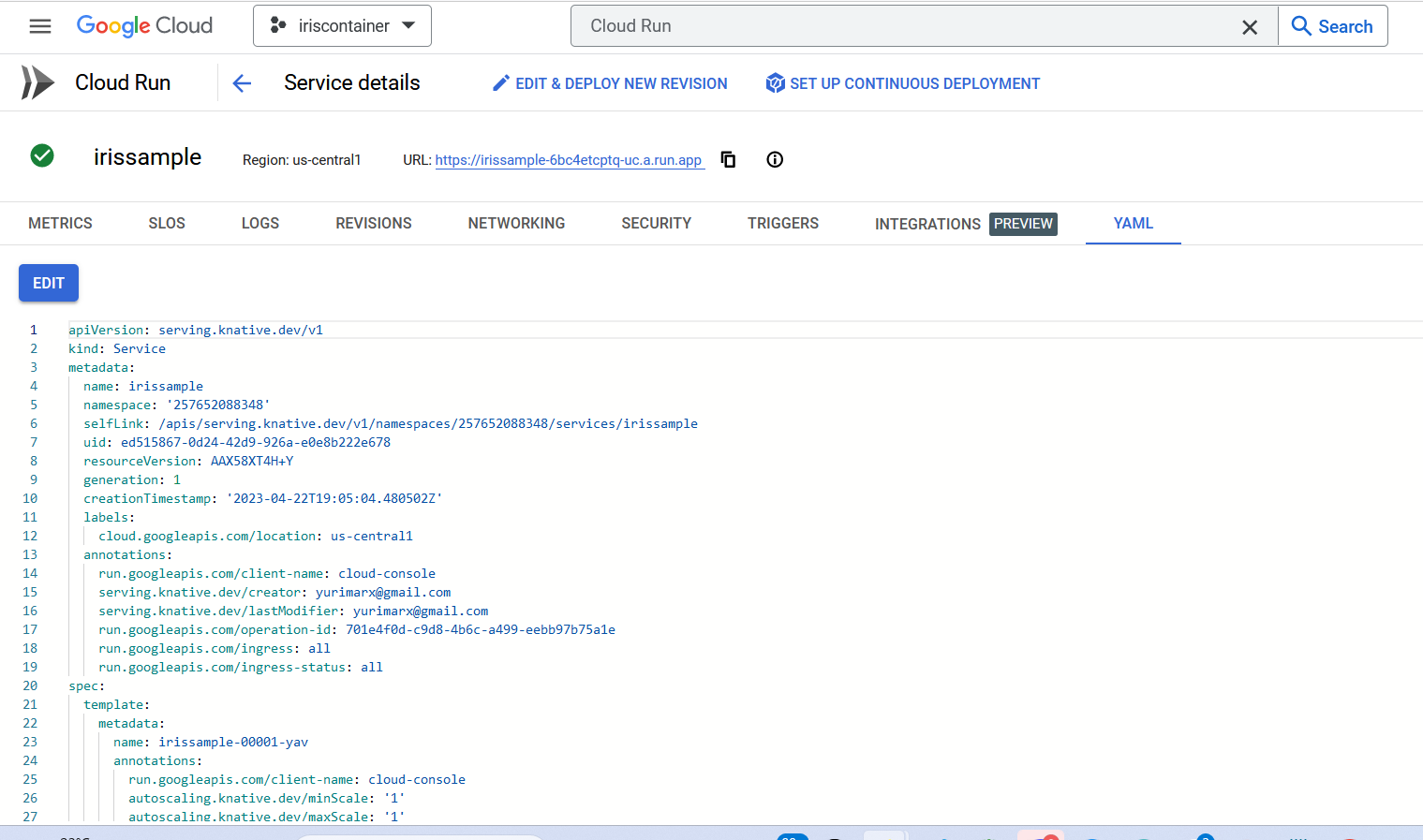Click the 'Region: us-central1' text
The width and height of the screenshot is (1423, 840).
(302, 160)
